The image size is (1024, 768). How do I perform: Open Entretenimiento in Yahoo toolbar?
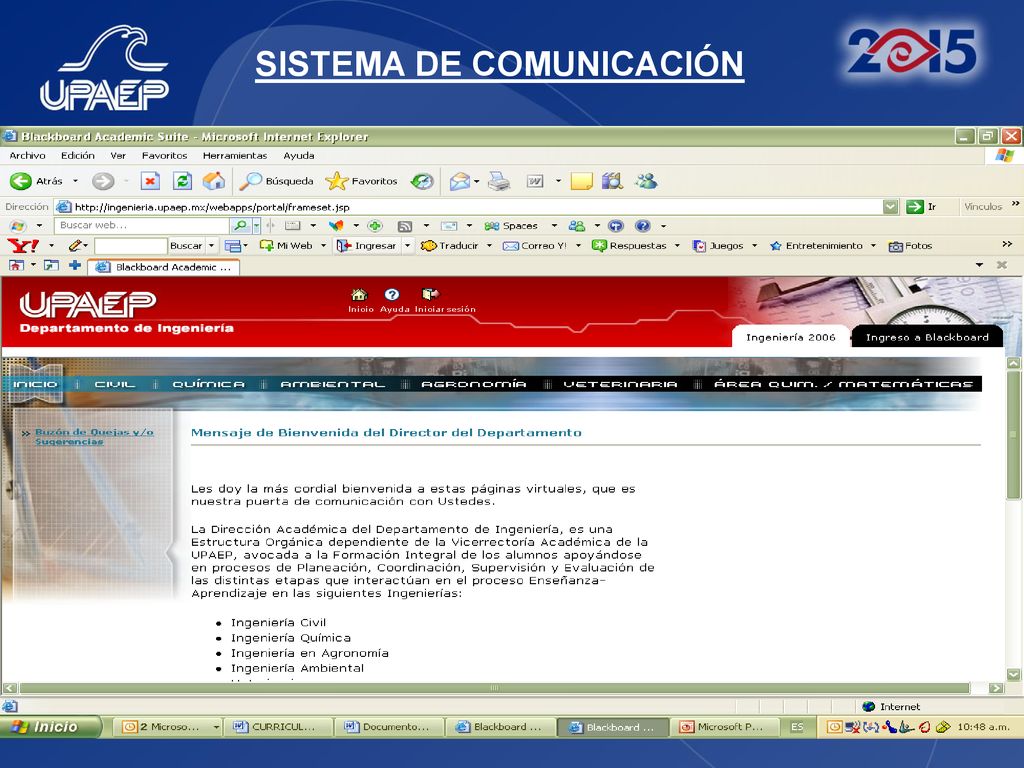[816, 246]
